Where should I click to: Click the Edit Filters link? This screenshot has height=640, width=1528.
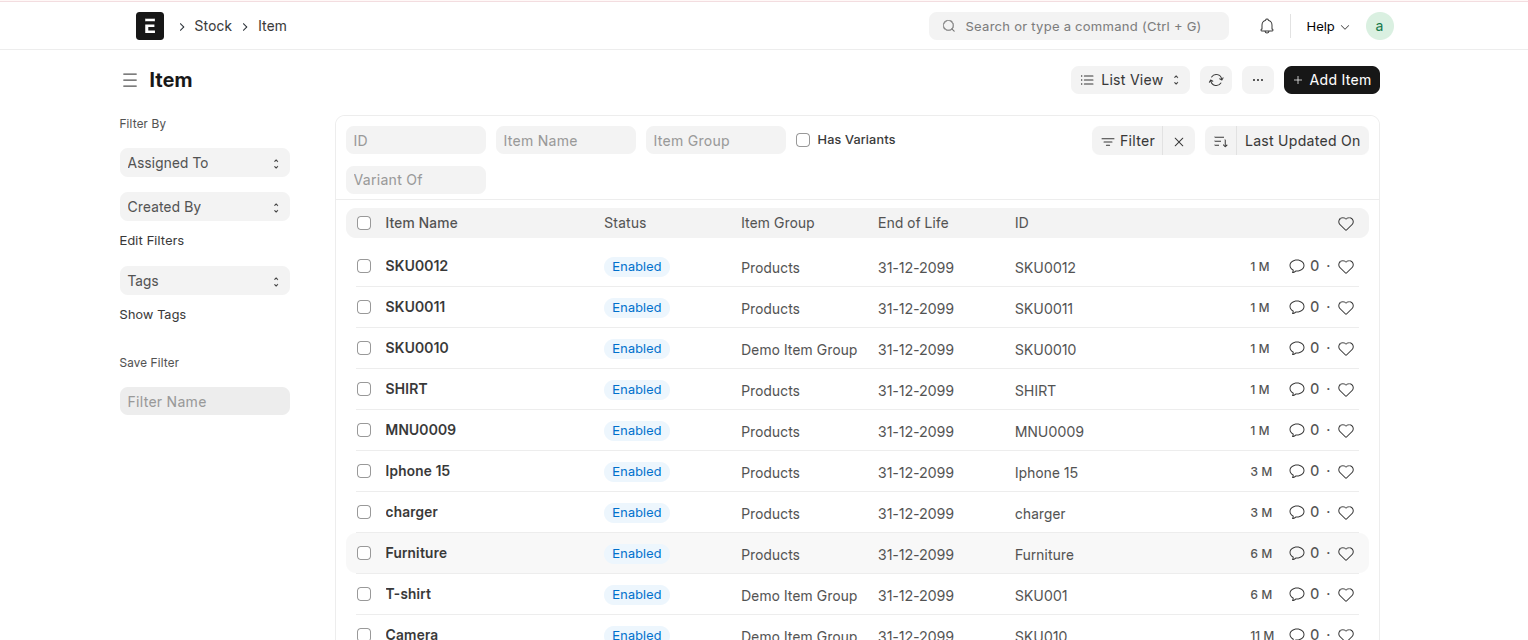click(x=152, y=241)
